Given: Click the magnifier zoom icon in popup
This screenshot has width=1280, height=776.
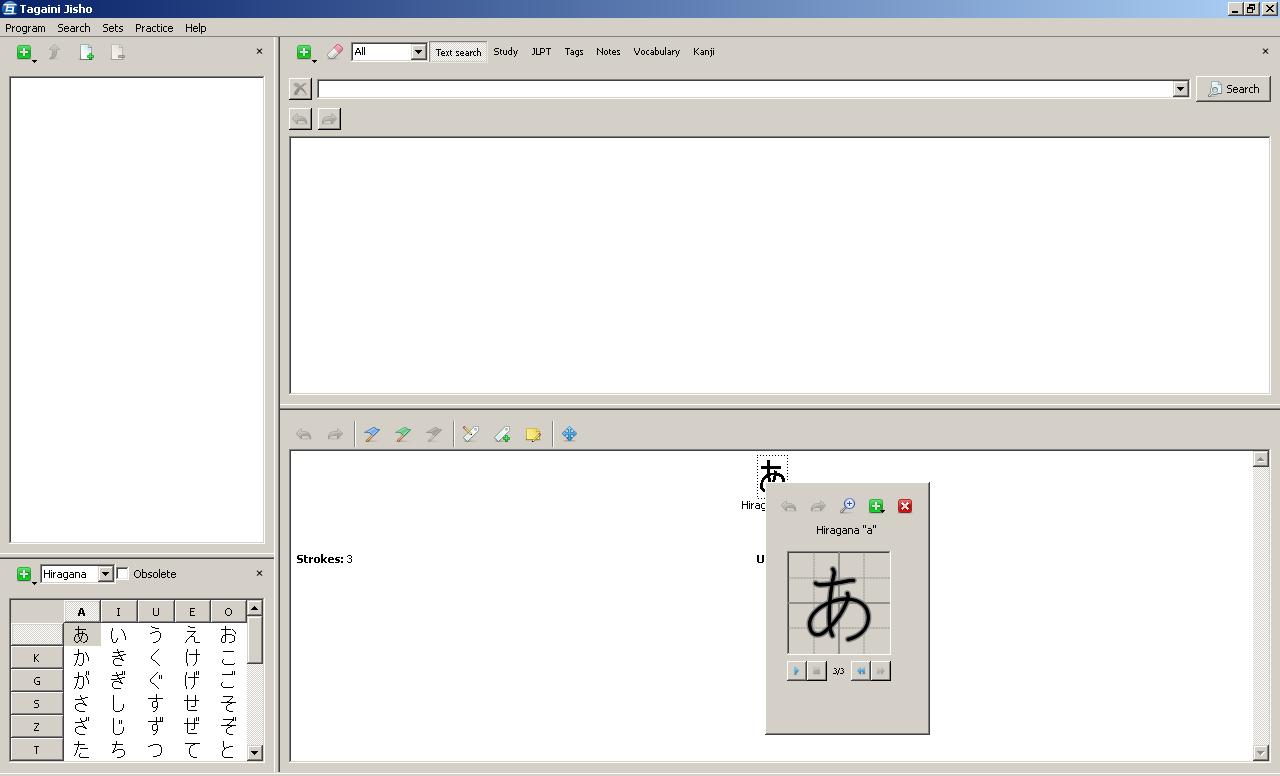Looking at the screenshot, I should pos(847,507).
